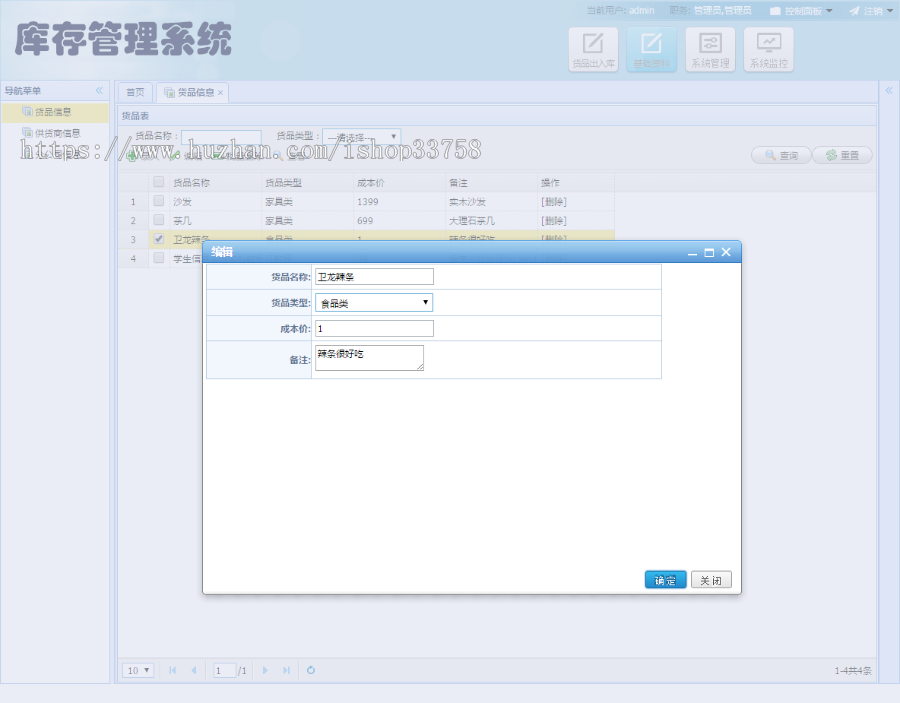900x703 pixels.
Task: Uncheck the selected 卫龙辣条 row checkbox
Action: [158, 239]
